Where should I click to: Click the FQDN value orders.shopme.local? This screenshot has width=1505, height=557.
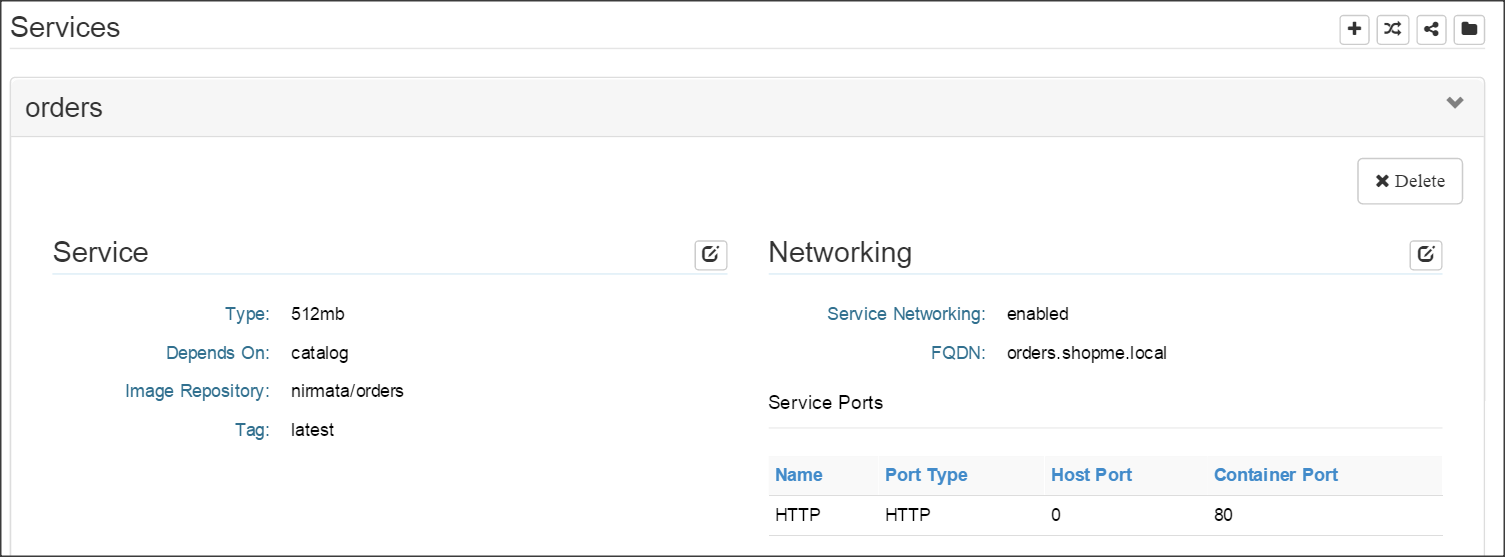tap(1086, 353)
